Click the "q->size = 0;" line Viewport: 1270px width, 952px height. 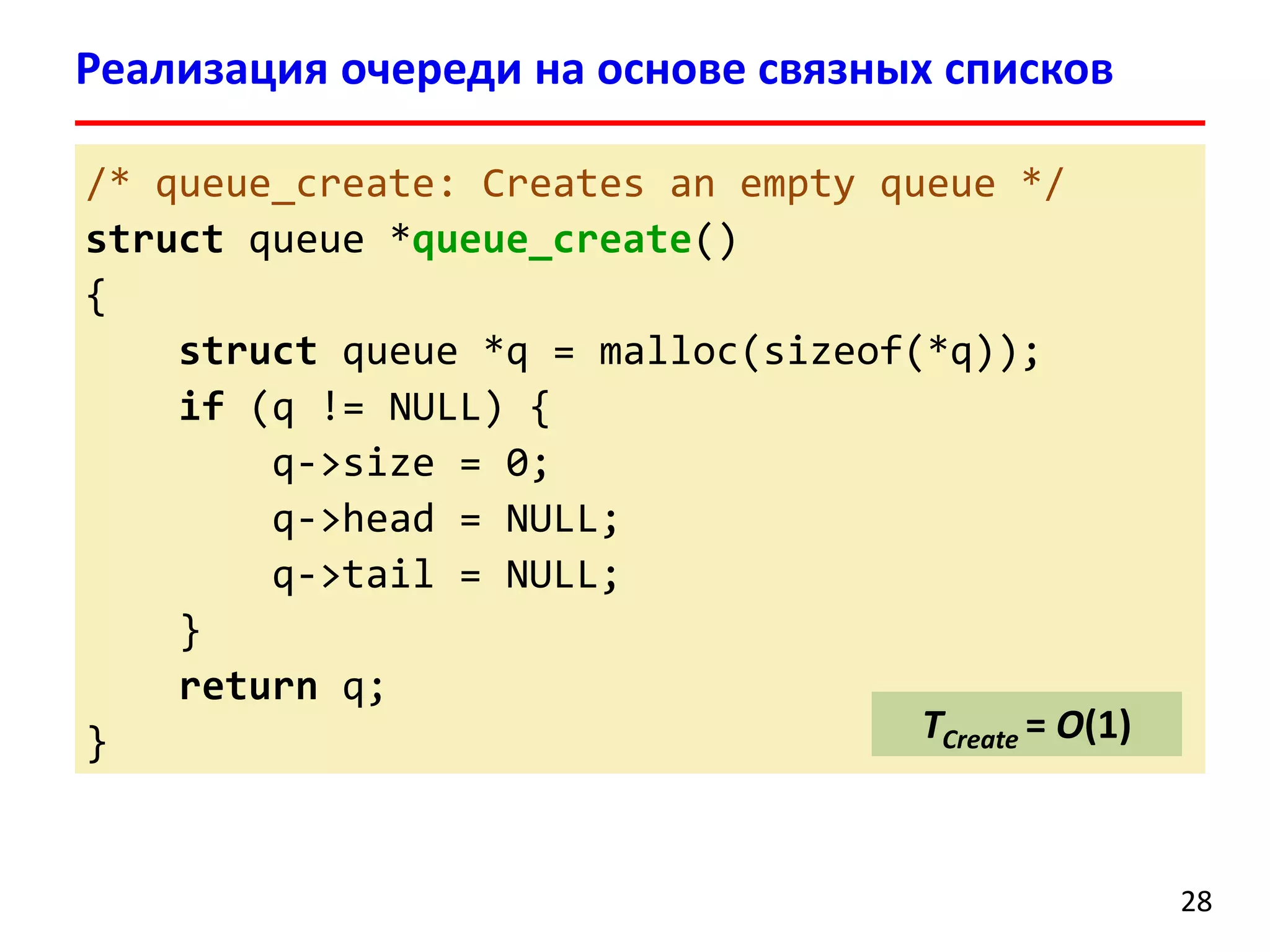pyautogui.click(x=411, y=464)
